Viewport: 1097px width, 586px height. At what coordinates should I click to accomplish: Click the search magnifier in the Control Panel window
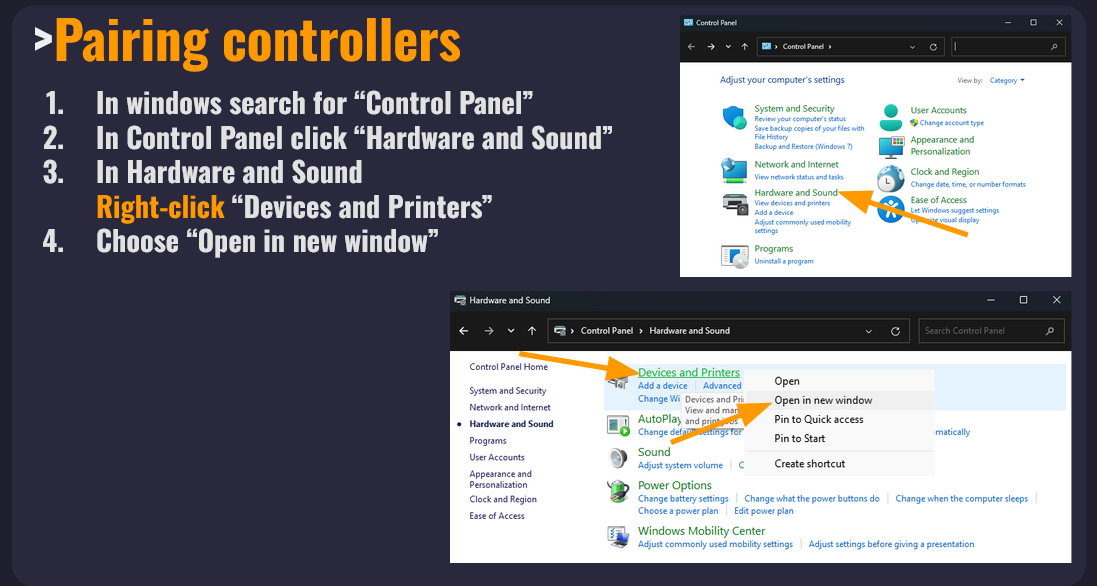point(1054,47)
